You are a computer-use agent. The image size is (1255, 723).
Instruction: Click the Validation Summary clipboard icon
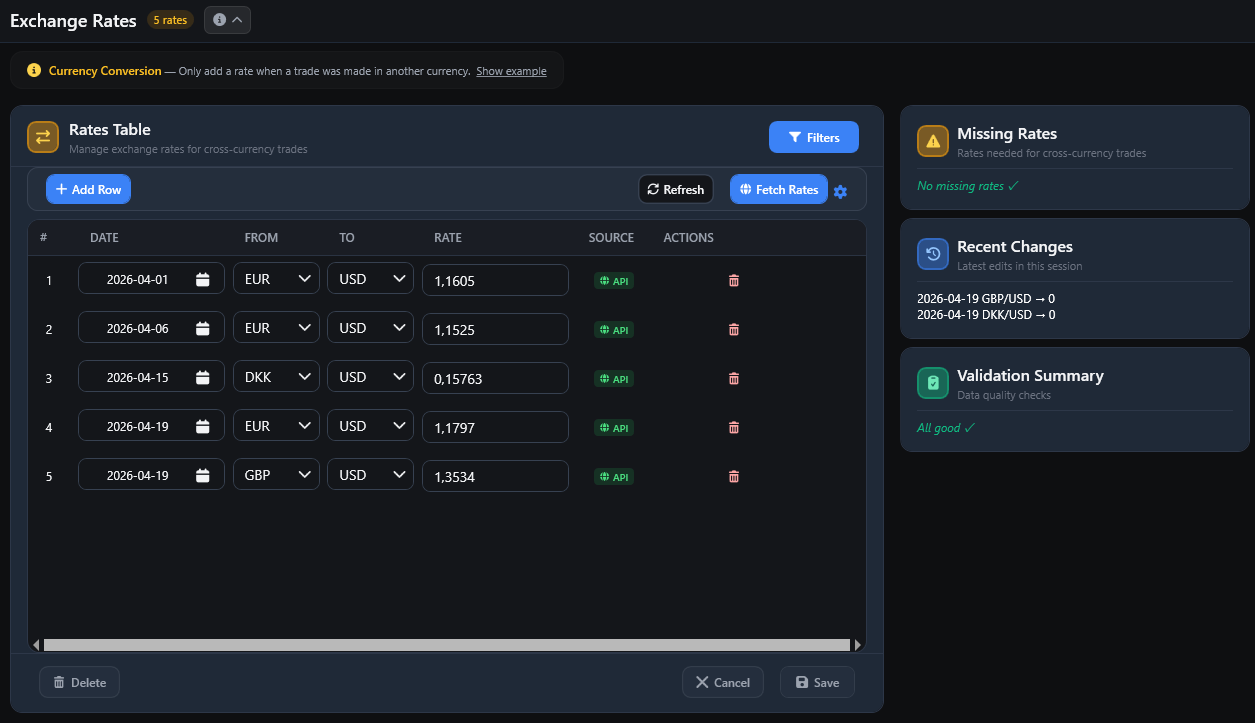pyautogui.click(x=933, y=384)
